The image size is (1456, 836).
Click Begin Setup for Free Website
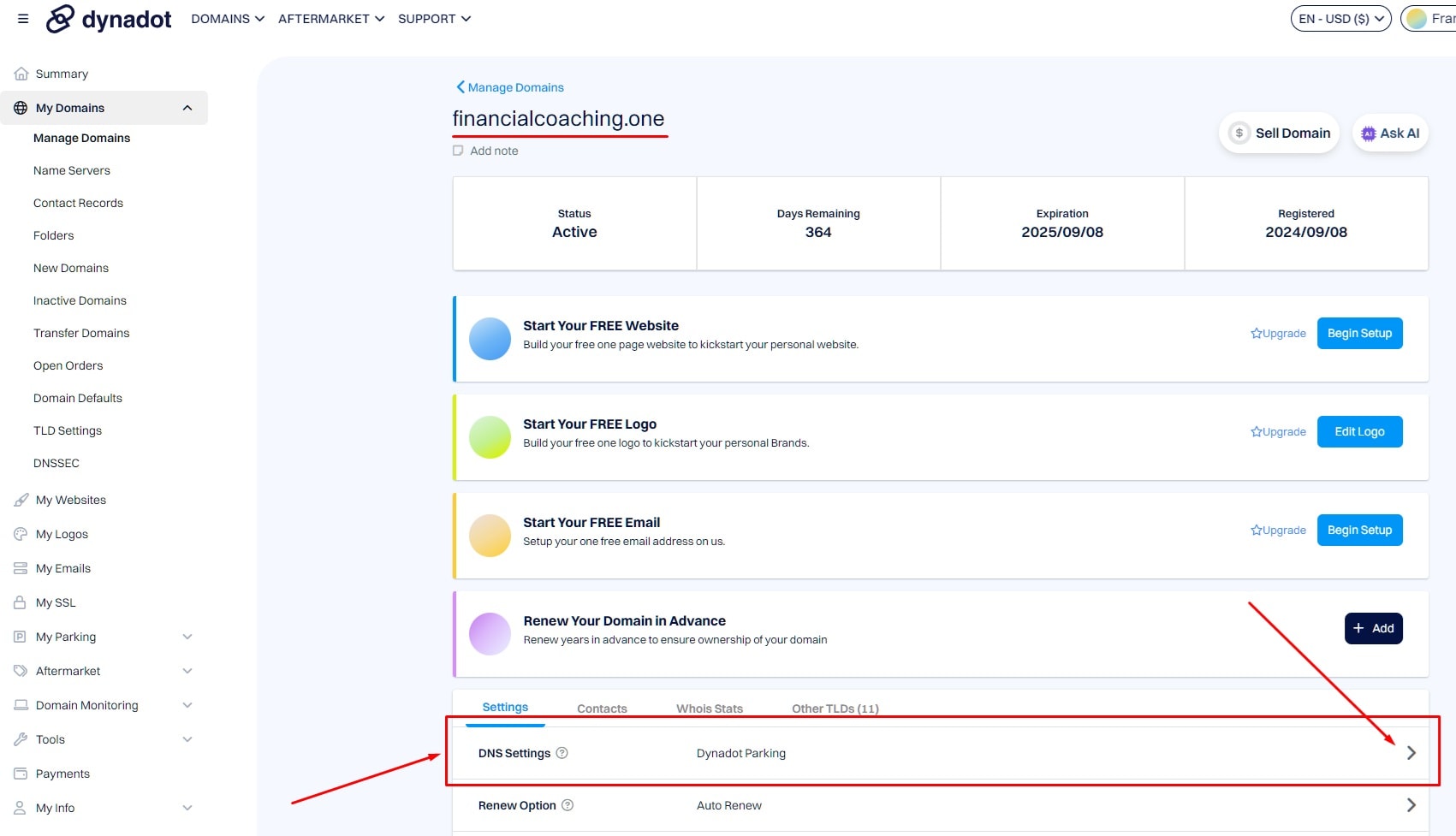pos(1359,333)
